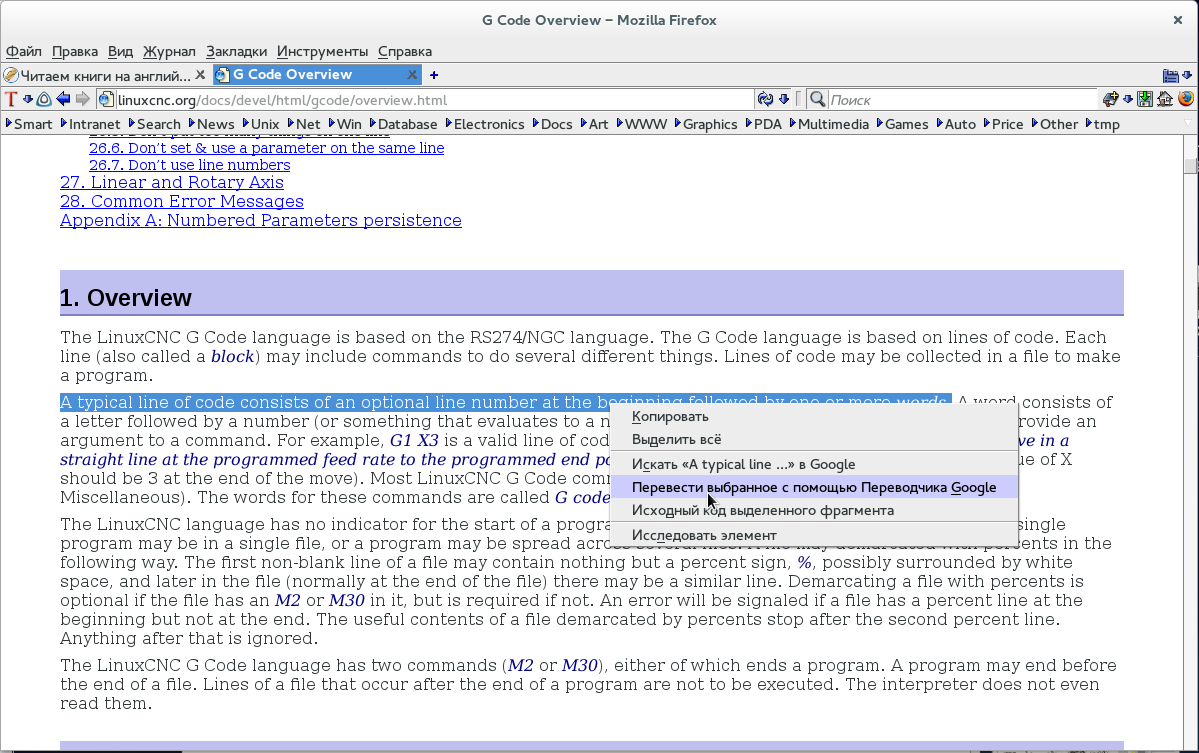Expand the News bookmarks folder
Screen dimensions: 1199x753
click(211, 124)
